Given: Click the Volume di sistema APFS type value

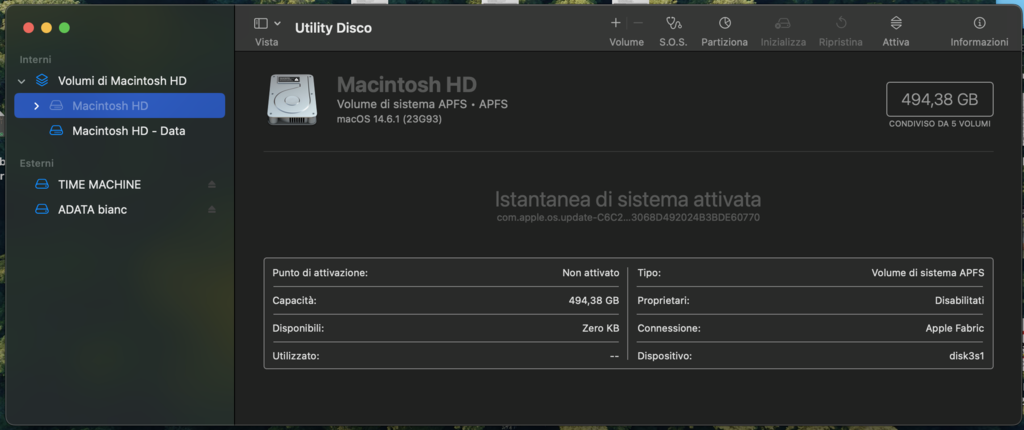Looking at the screenshot, I should pos(927,273).
